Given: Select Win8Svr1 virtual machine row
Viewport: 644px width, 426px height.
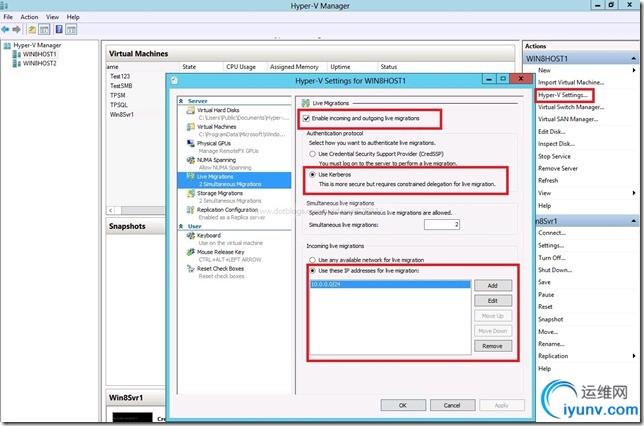Looking at the screenshot, I should tap(122, 115).
